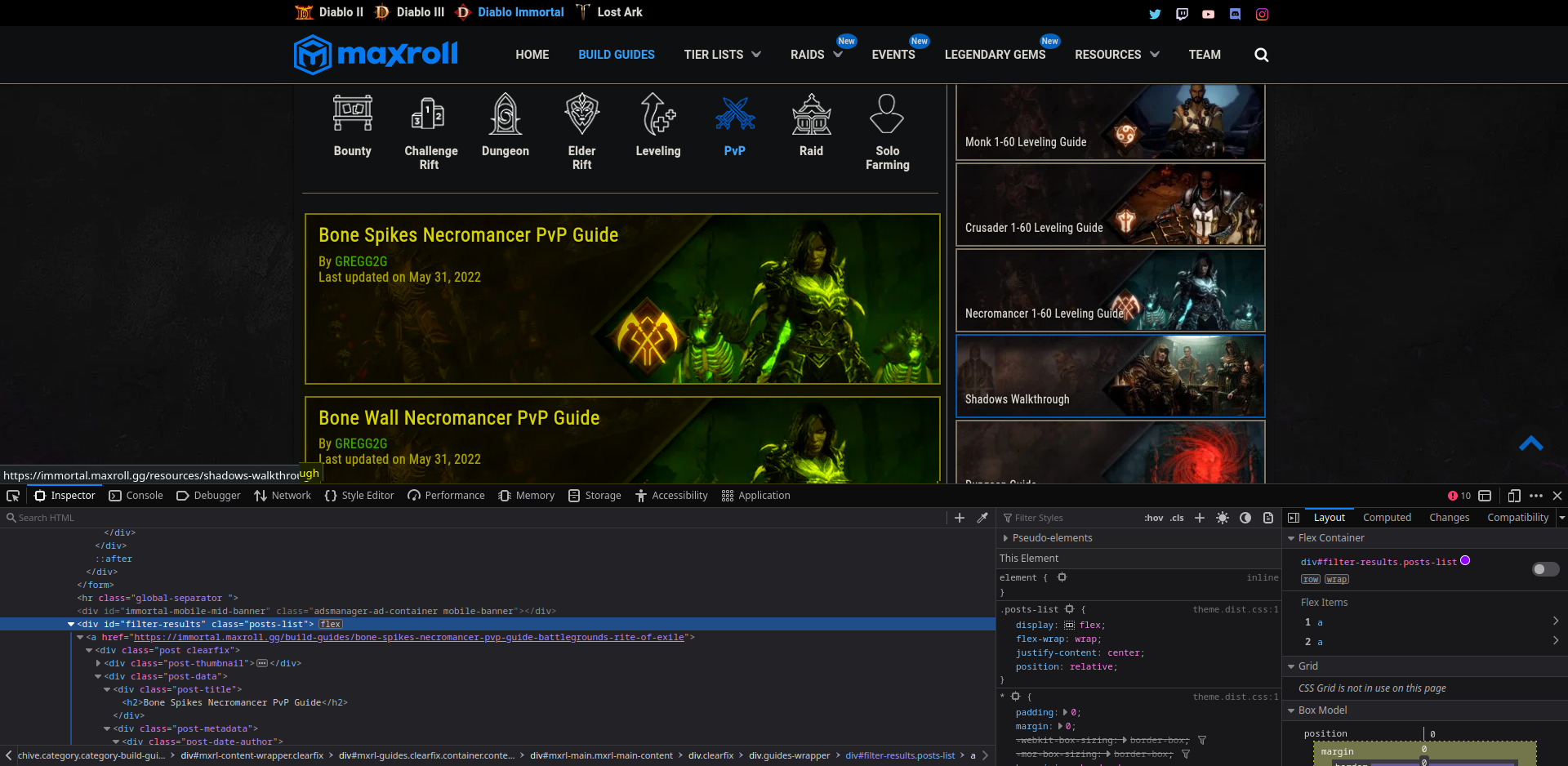Switch to the Debugger tab
The width and height of the screenshot is (1568, 766).
click(x=208, y=496)
